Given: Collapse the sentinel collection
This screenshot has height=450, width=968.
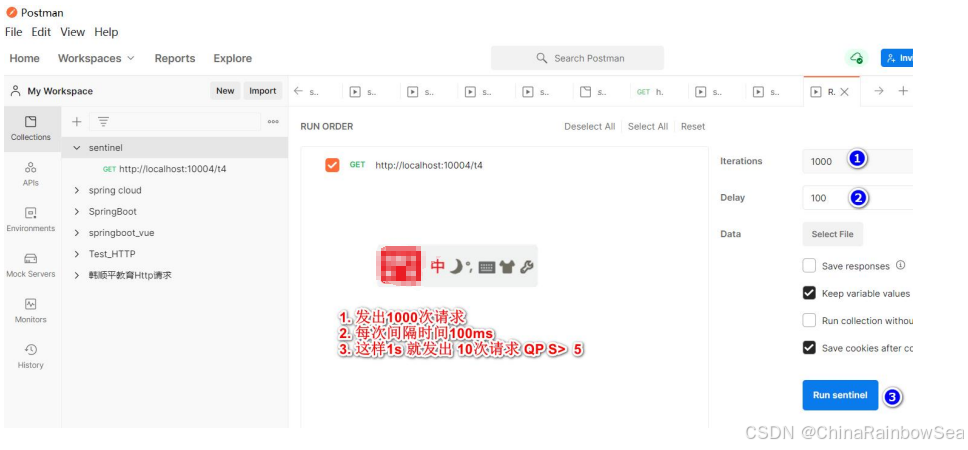Looking at the screenshot, I should (x=77, y=148).
